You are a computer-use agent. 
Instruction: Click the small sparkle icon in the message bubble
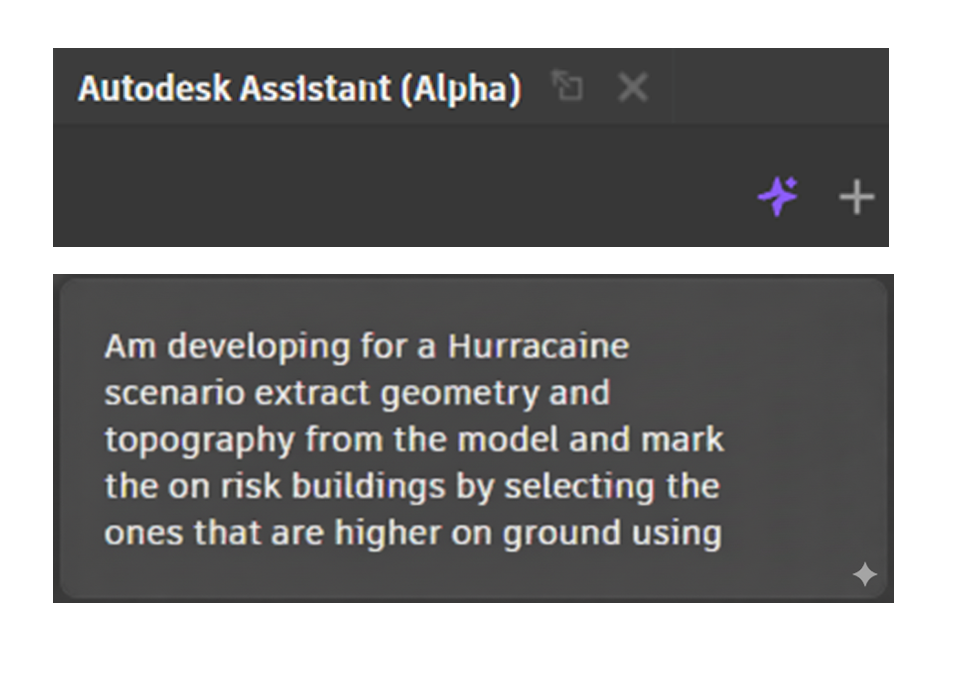864,574
